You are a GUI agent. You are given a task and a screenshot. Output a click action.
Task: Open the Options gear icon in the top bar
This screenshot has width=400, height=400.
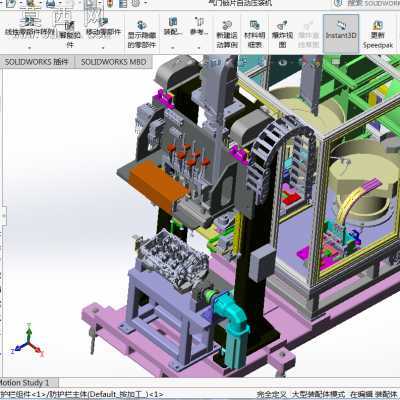point(135,3)
